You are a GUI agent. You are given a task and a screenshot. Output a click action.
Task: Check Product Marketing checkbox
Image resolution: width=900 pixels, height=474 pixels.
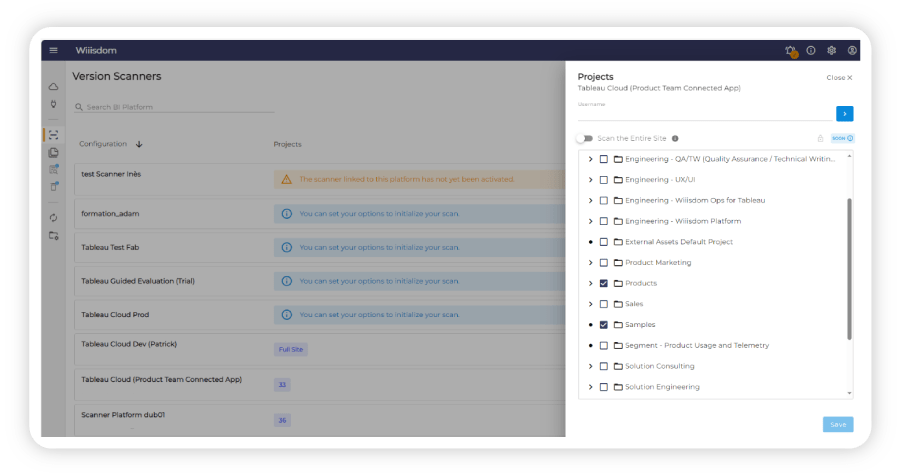click(x=604, y=263)
